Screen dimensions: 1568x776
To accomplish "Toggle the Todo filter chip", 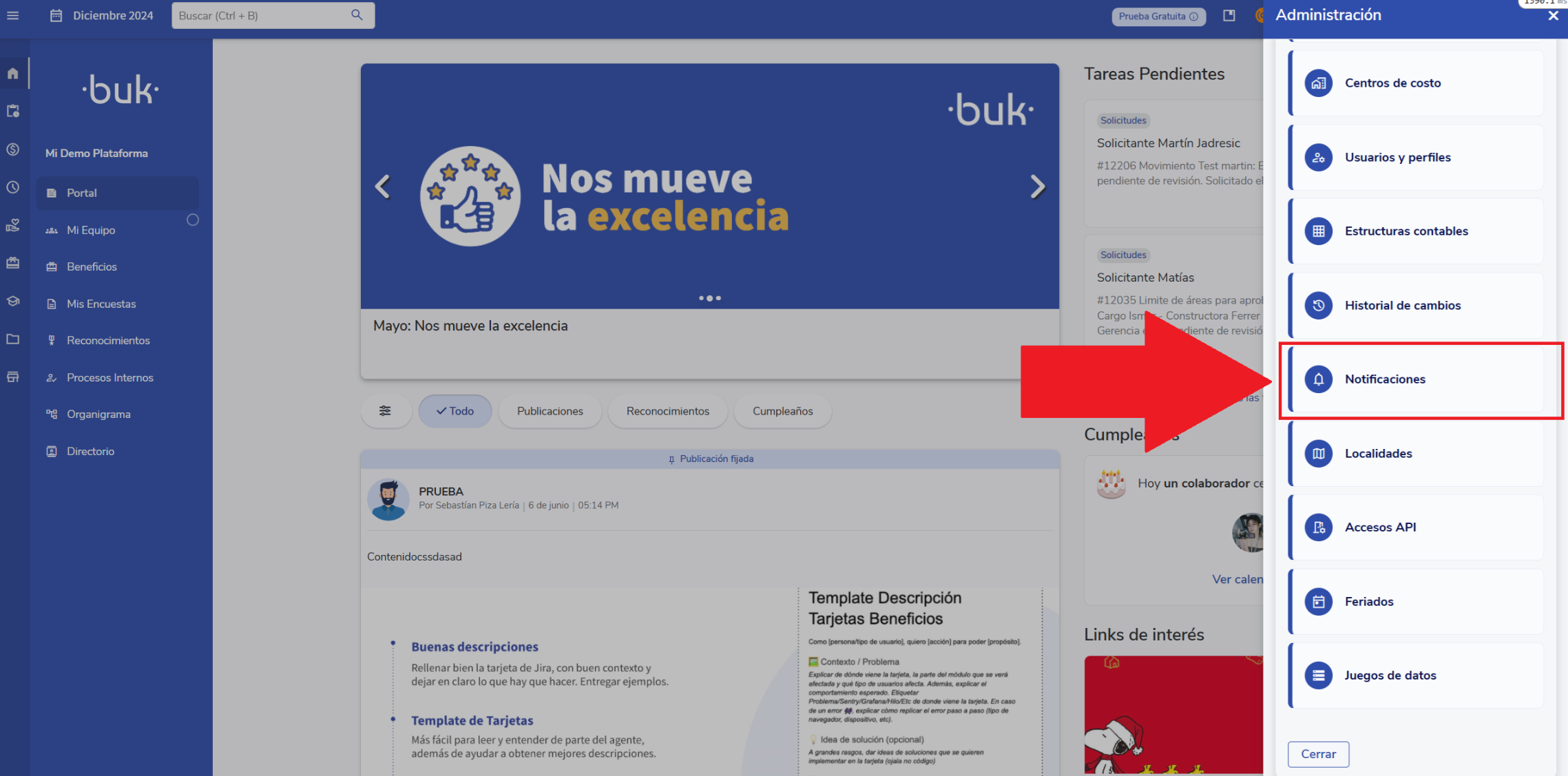I will pyautogui.click(x=455, y=411).
